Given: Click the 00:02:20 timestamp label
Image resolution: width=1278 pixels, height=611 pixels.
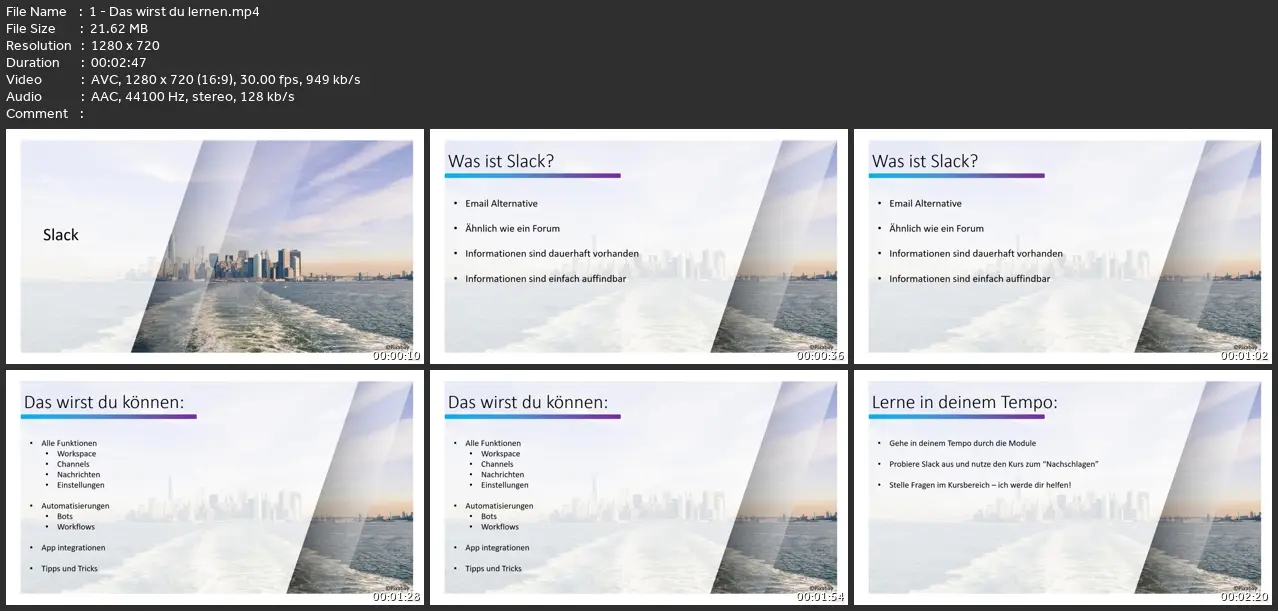Looking at the screenshot, I should 1245,597.
